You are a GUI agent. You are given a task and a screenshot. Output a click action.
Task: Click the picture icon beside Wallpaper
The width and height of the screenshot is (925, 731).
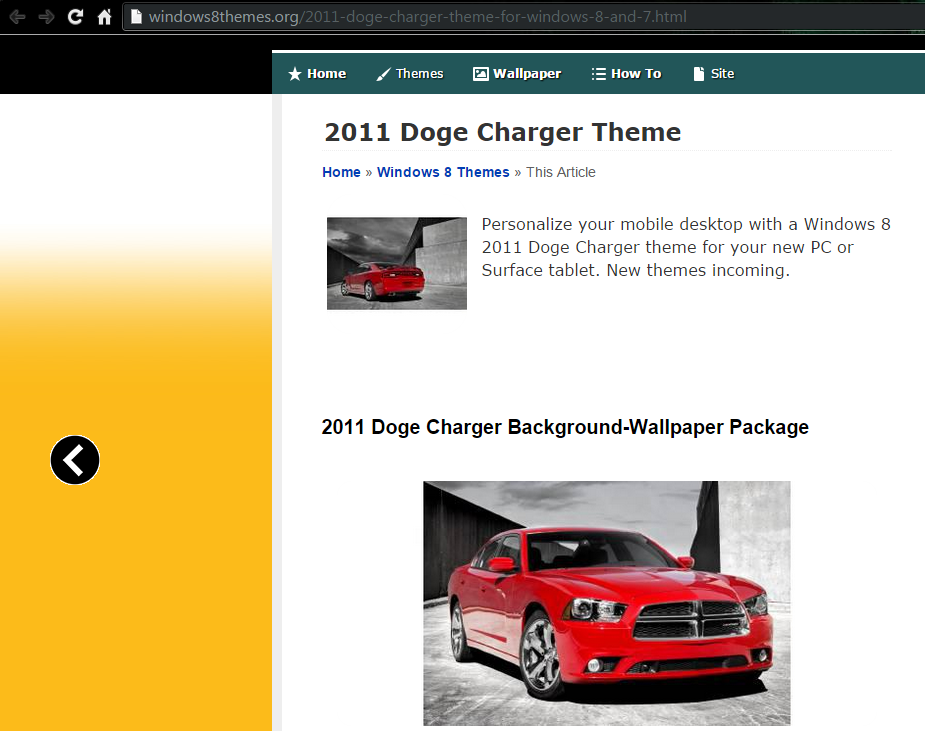(481, 74)
